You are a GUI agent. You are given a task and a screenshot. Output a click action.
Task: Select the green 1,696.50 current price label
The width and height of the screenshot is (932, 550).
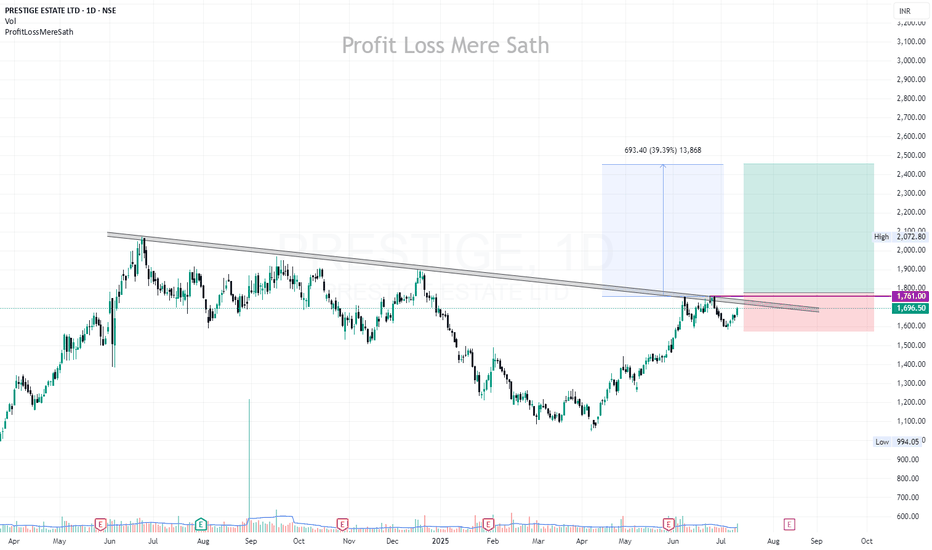tap(911, 308)
